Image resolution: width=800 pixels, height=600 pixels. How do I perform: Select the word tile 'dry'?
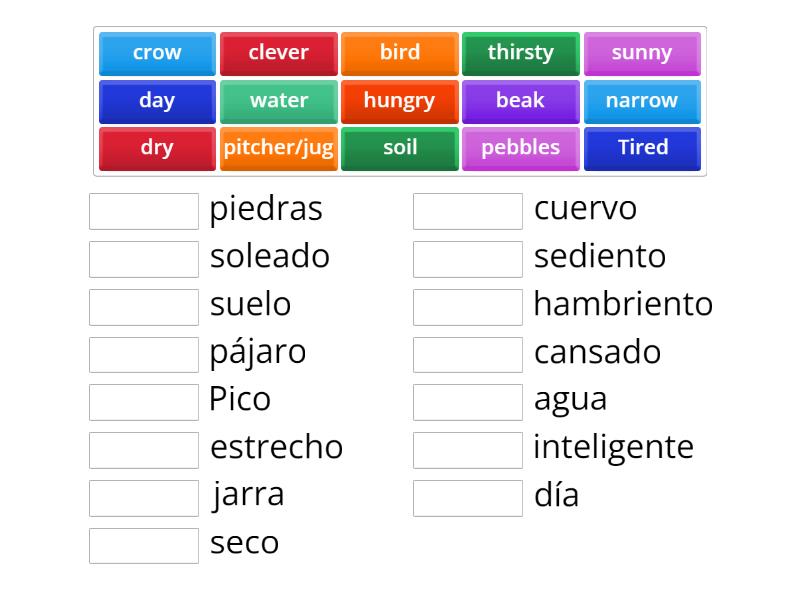point(156,147)
